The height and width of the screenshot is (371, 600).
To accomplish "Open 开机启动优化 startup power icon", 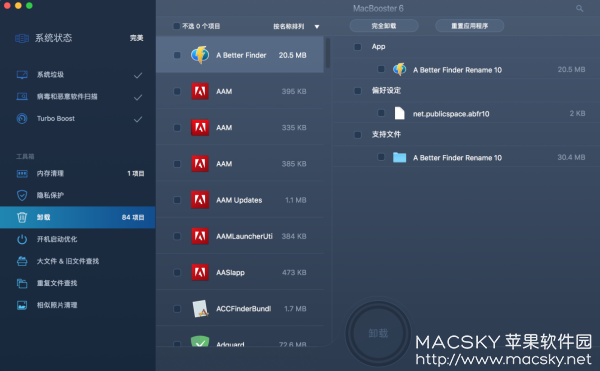I will click(22, 239).
